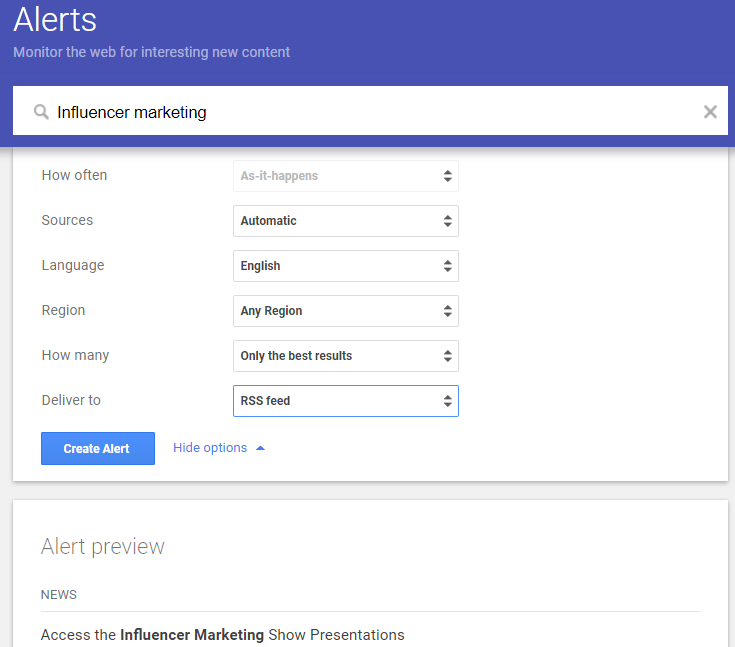The height and width of the screenshot is (647, 735).
Task: Click the Hide options link
Action: point(210,448)
